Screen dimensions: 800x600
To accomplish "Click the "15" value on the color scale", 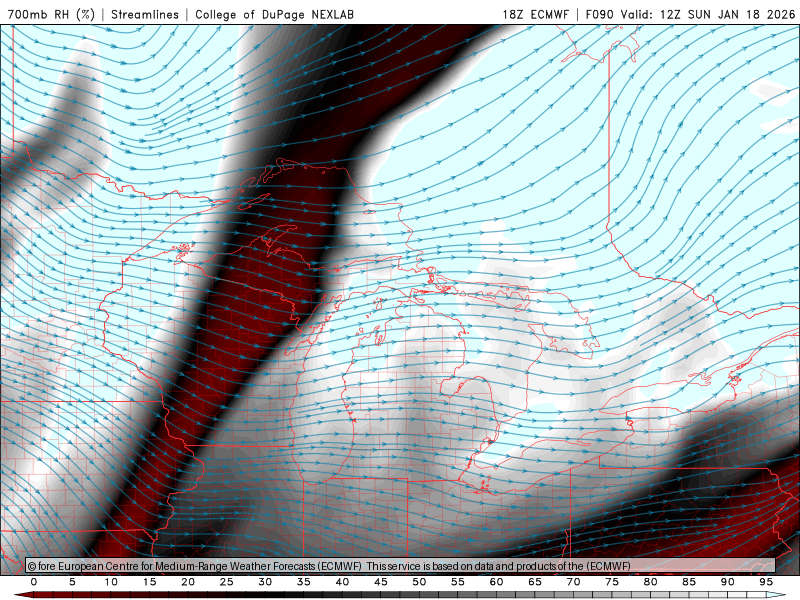I will coord(149,582).
